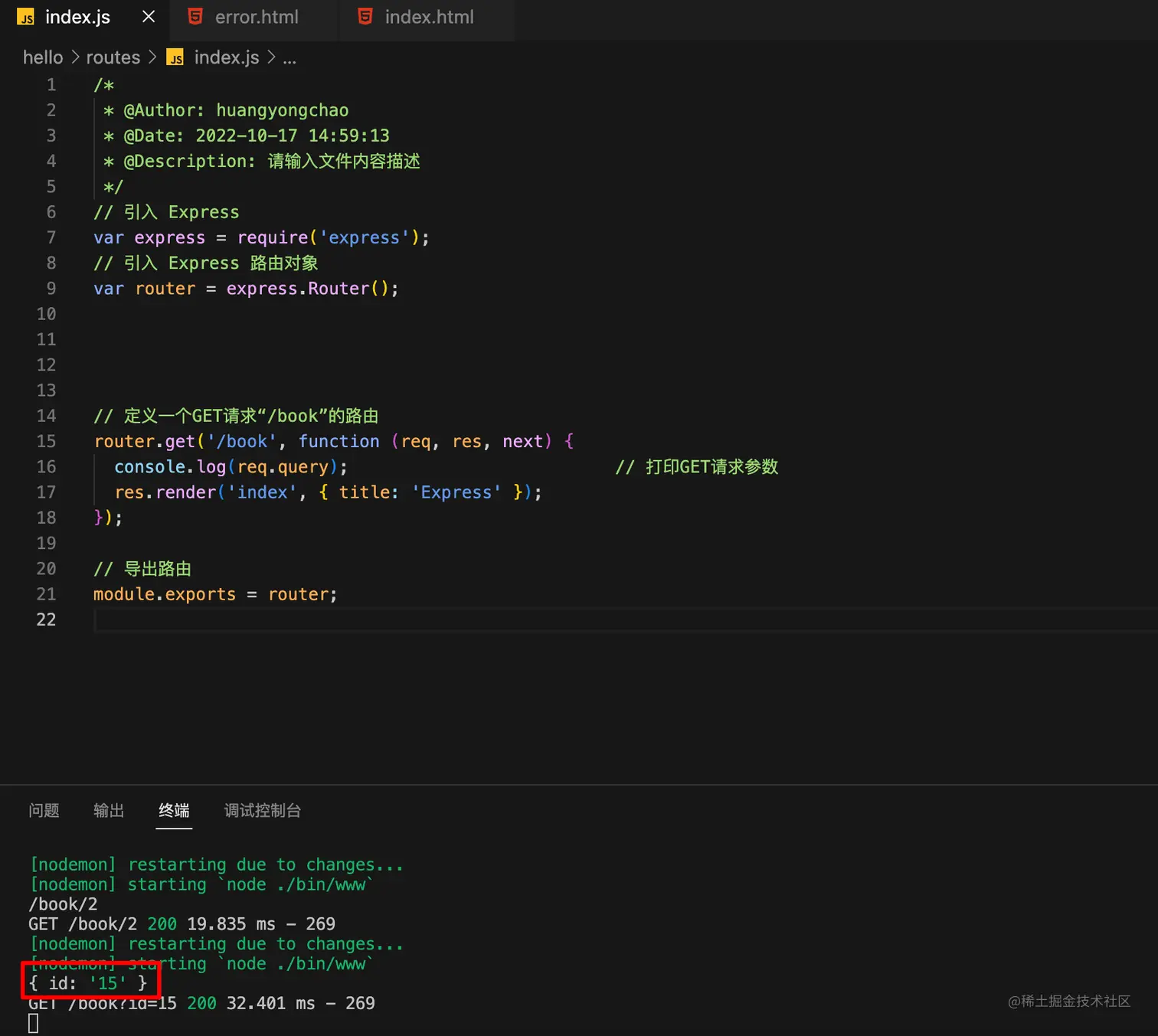Close the index.js tab
1158x1036 pixels.
[149, 17]
